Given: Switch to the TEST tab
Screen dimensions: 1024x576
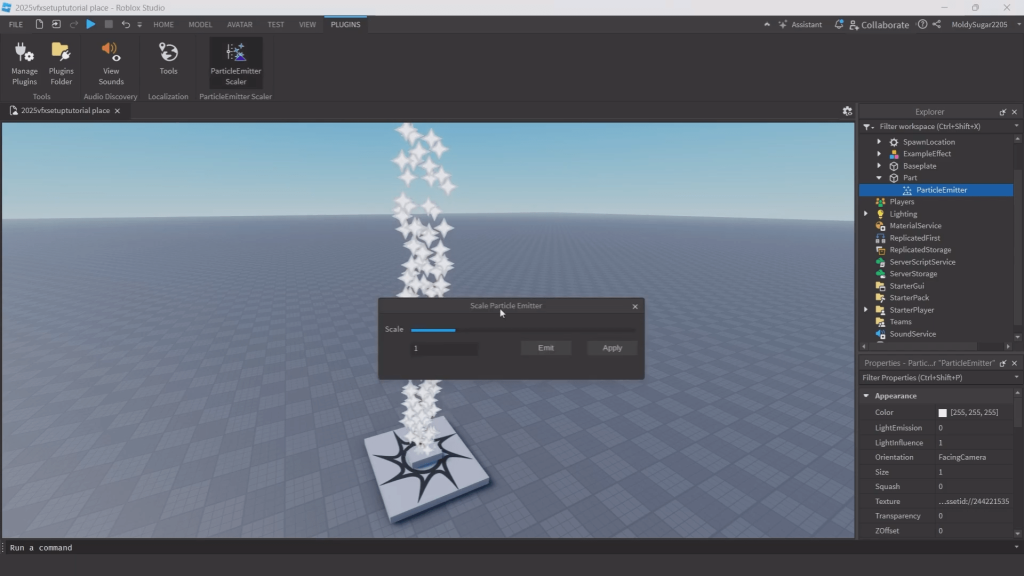Looking at the screenshot, I should [x=276, y=24].
